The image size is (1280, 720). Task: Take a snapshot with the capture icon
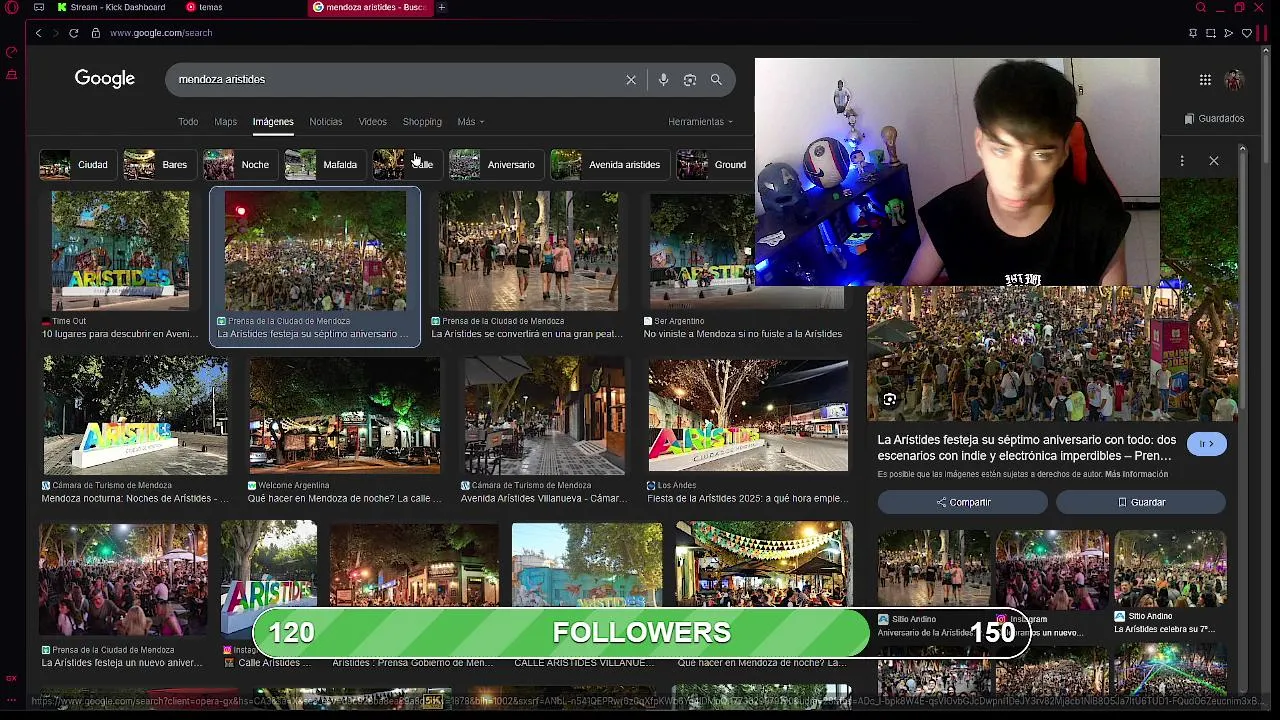[1210, 33]
